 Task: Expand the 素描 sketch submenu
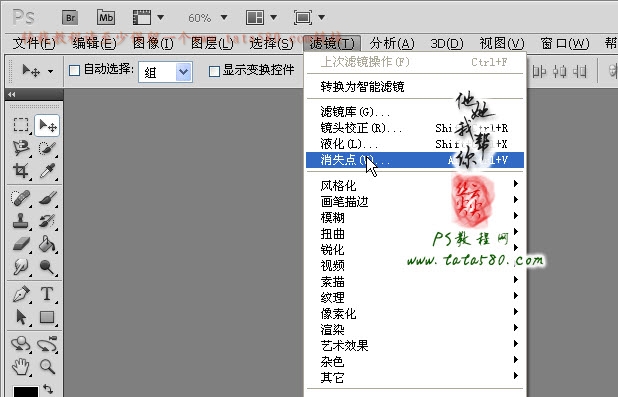(415, 281)
